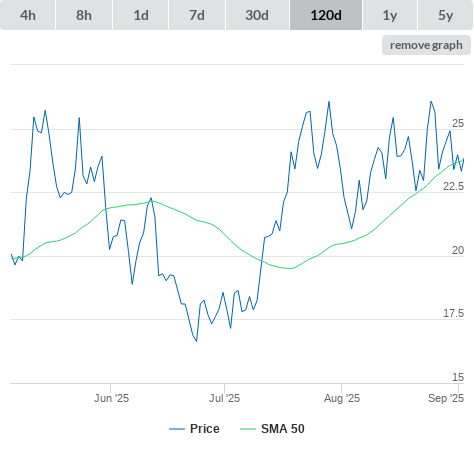The height and width of the screenshot is (455, 474).
Task: Click the 25 y-axis value
Action: point(458,123)
